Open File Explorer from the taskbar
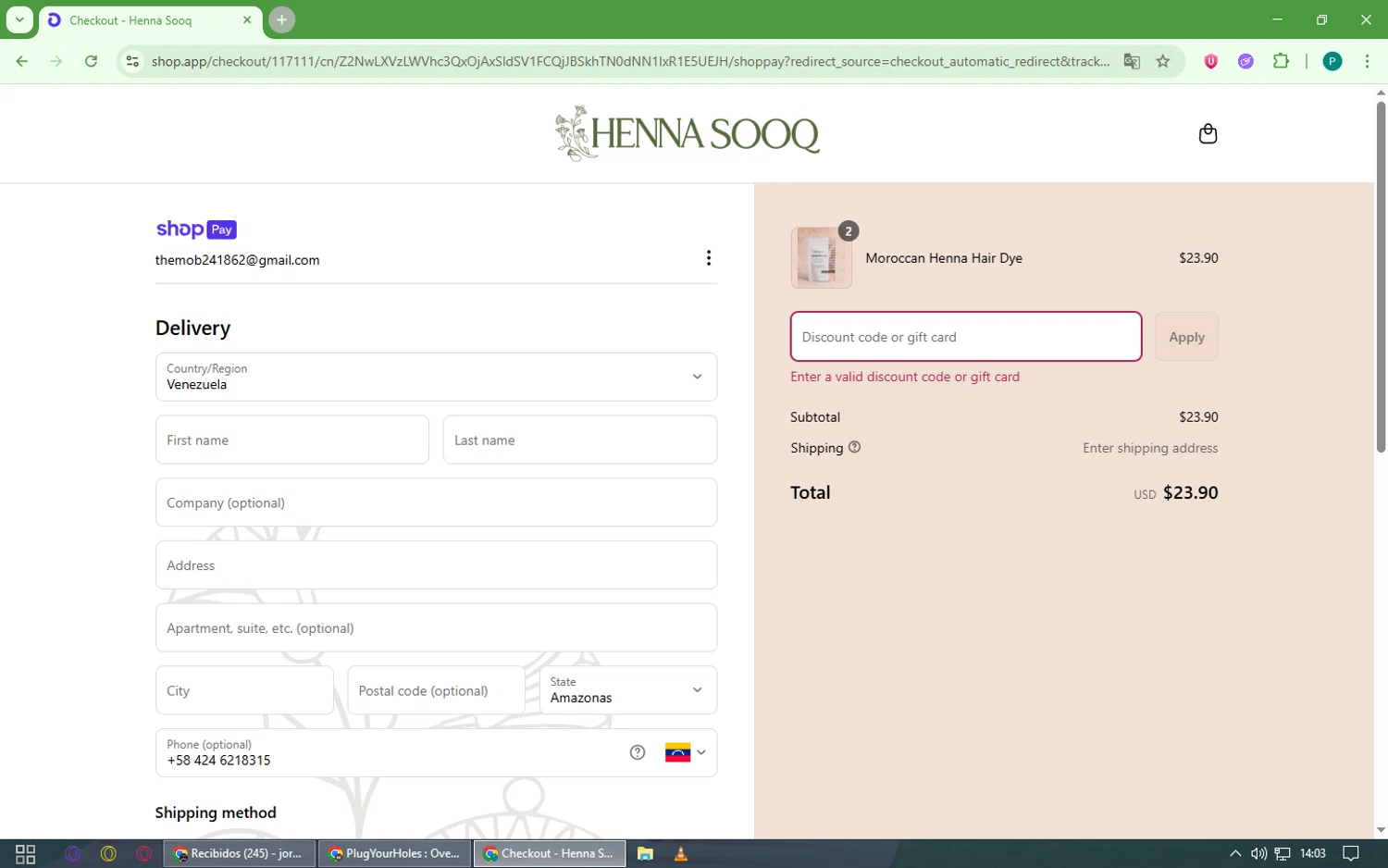The height and width of the screenshot is (868, 1388). coord(645,853)
